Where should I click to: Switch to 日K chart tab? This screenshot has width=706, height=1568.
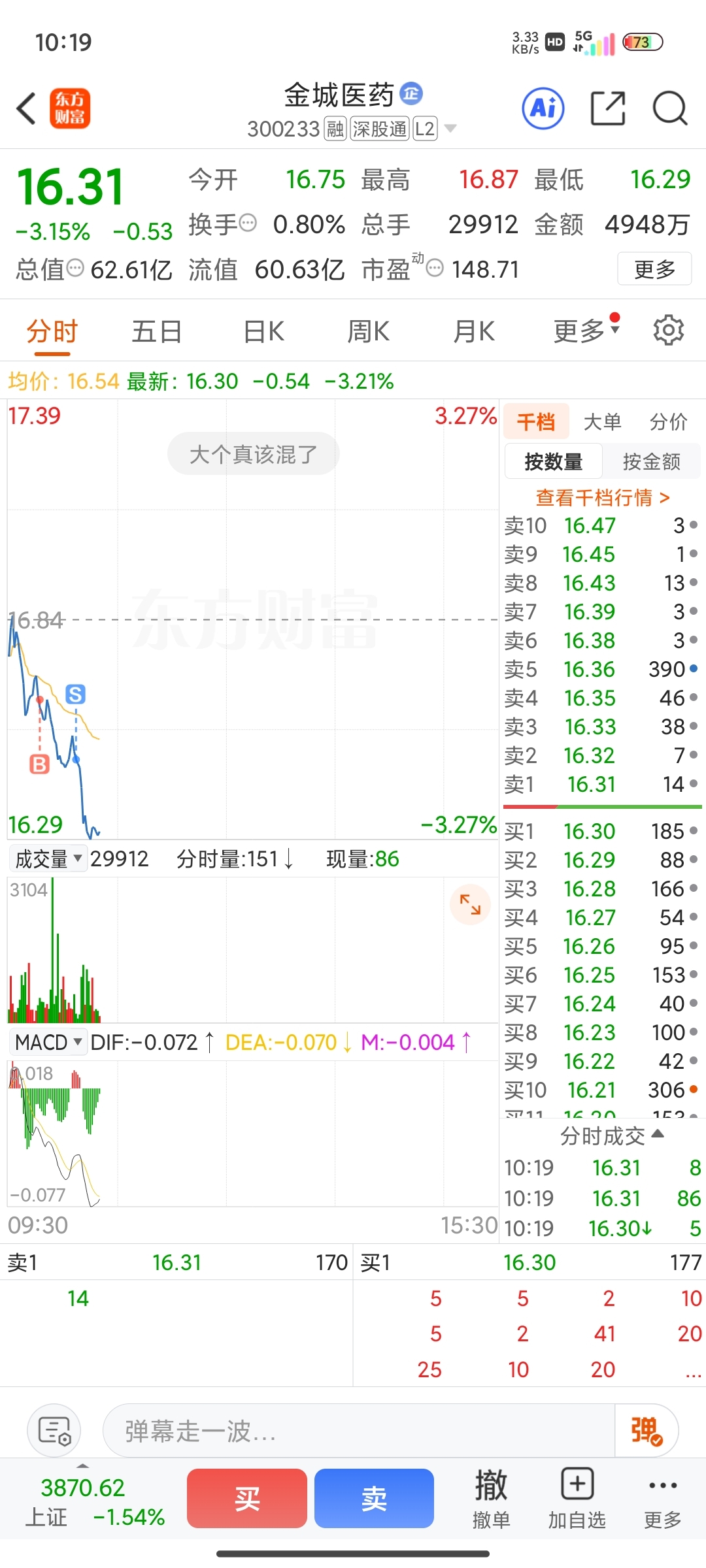tap(263, 331)
